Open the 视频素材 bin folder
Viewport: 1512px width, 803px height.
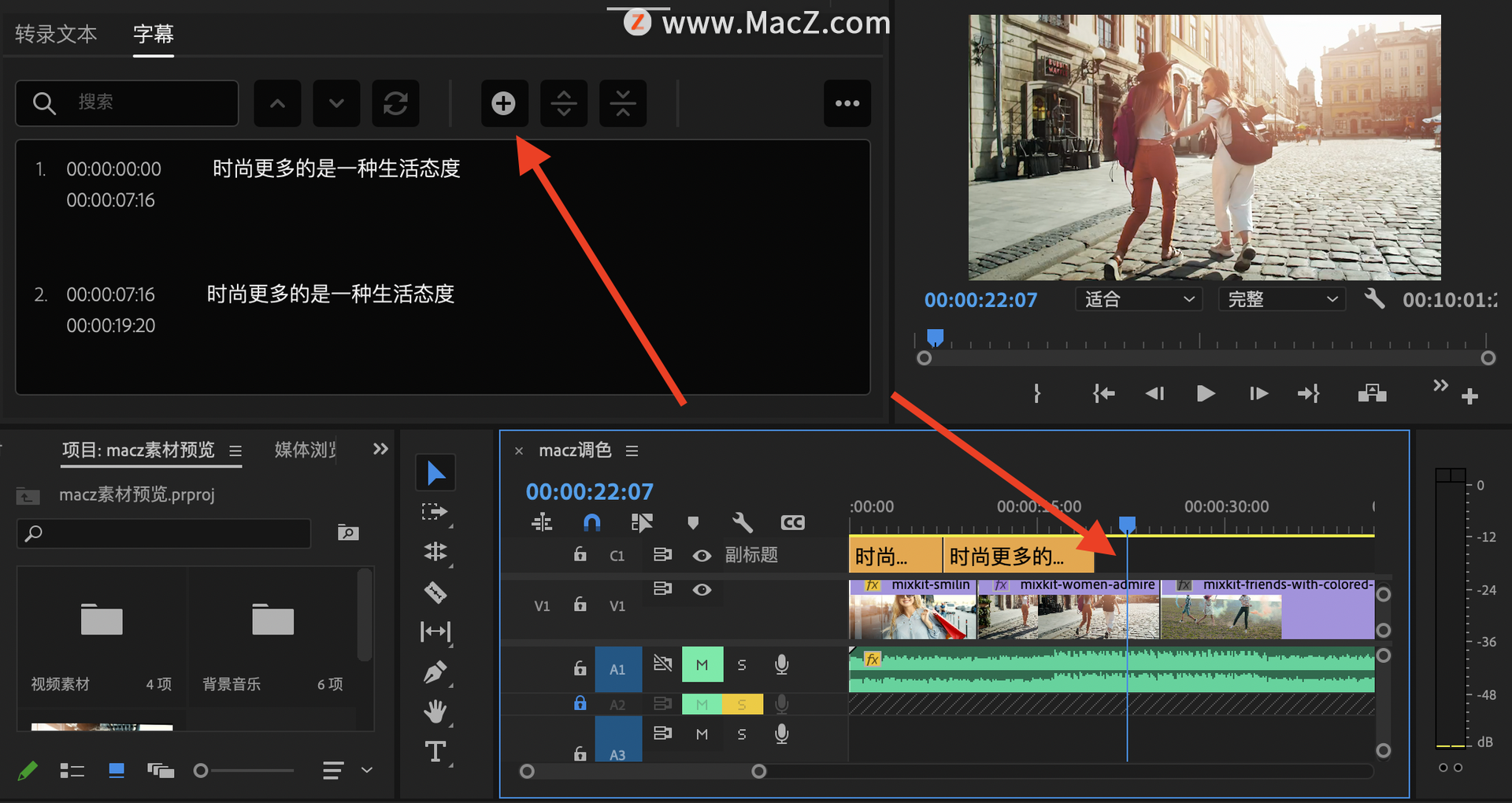(102, 620)
